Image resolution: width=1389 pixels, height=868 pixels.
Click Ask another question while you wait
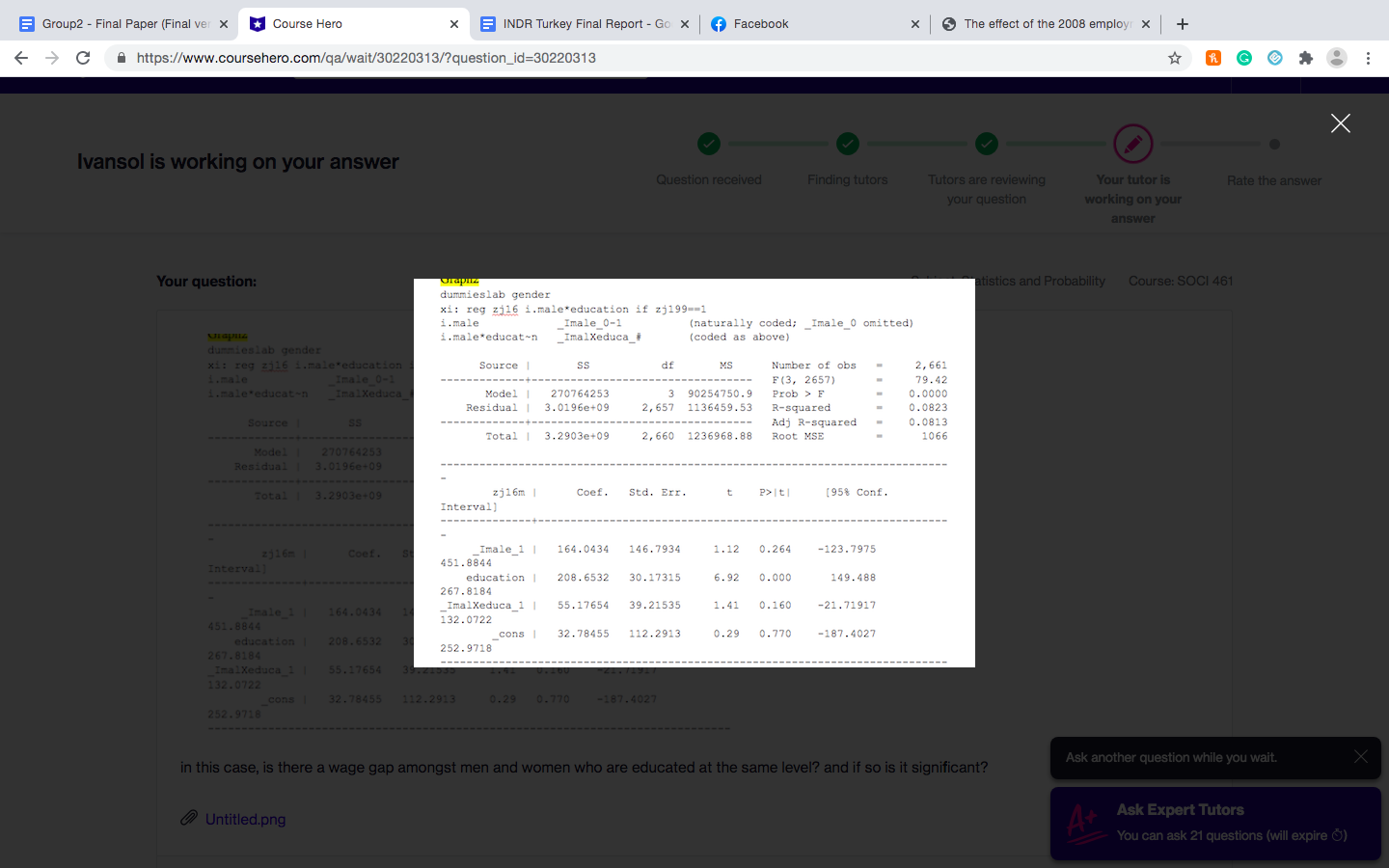(x=1171, y=758)
